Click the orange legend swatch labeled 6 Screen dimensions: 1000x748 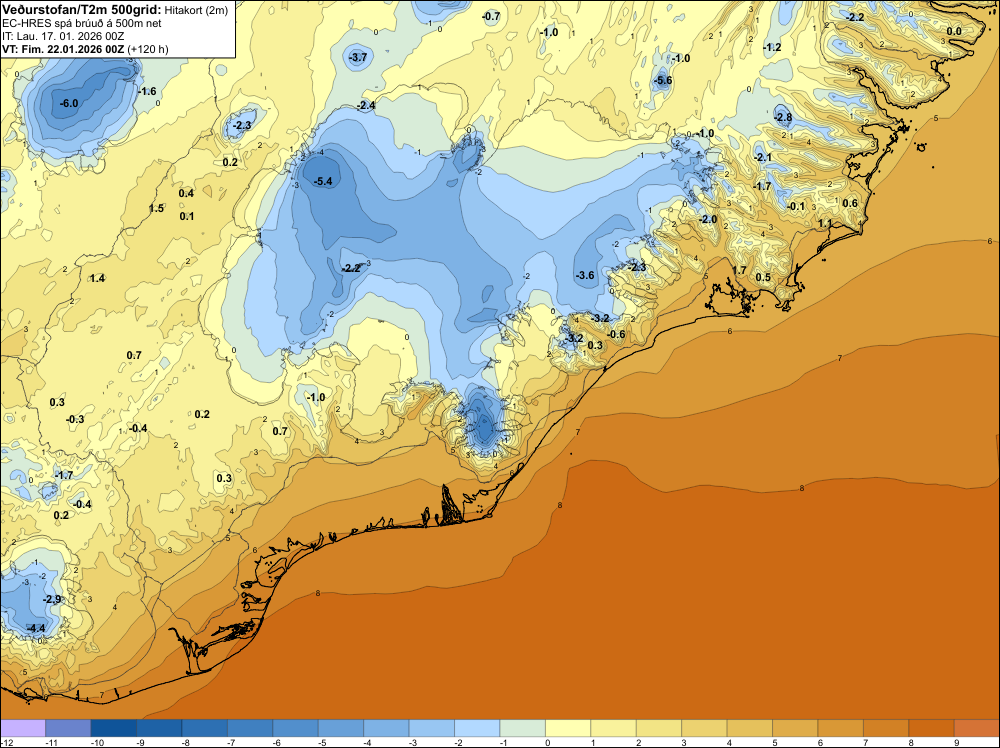point(841,728)
